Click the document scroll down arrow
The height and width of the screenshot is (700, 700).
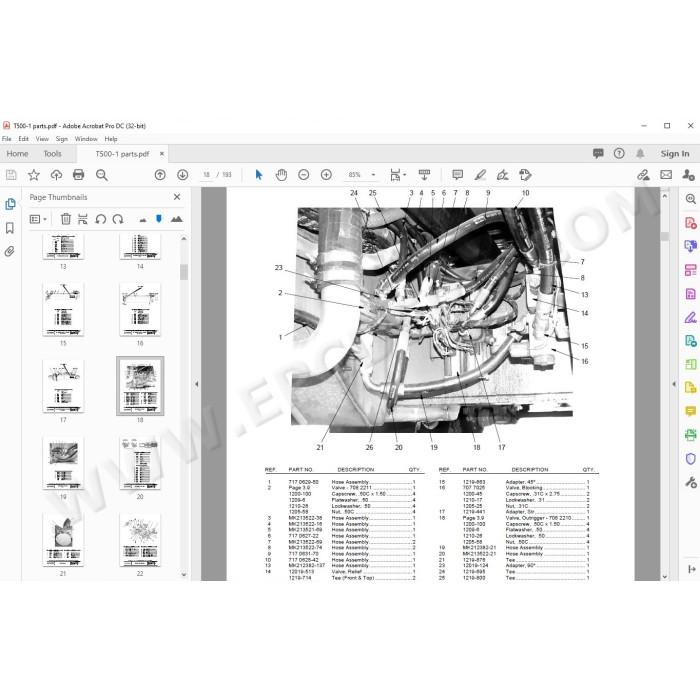coord(665,576)
